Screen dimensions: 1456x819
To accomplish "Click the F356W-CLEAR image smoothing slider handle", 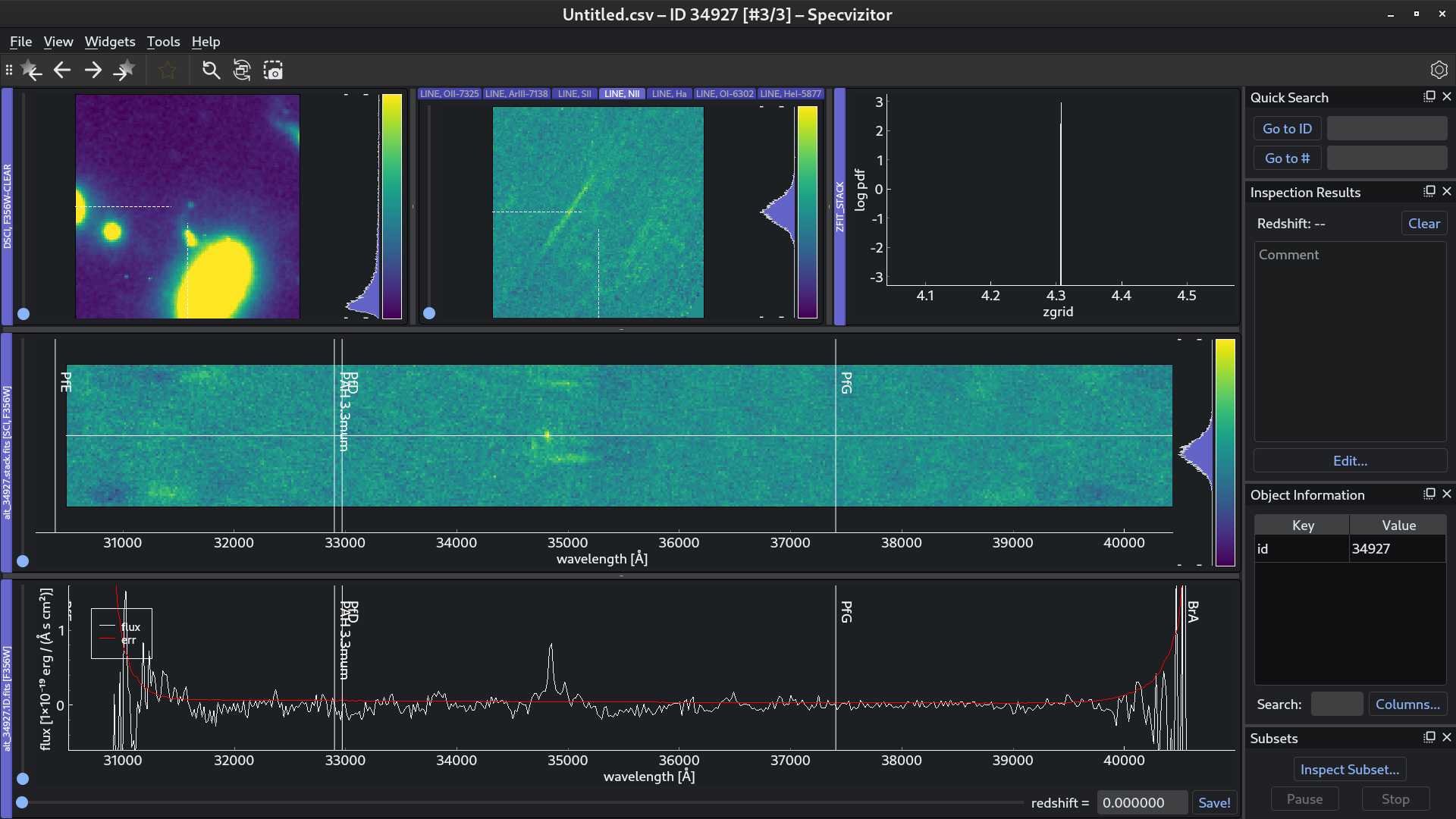I will (24, 314).
